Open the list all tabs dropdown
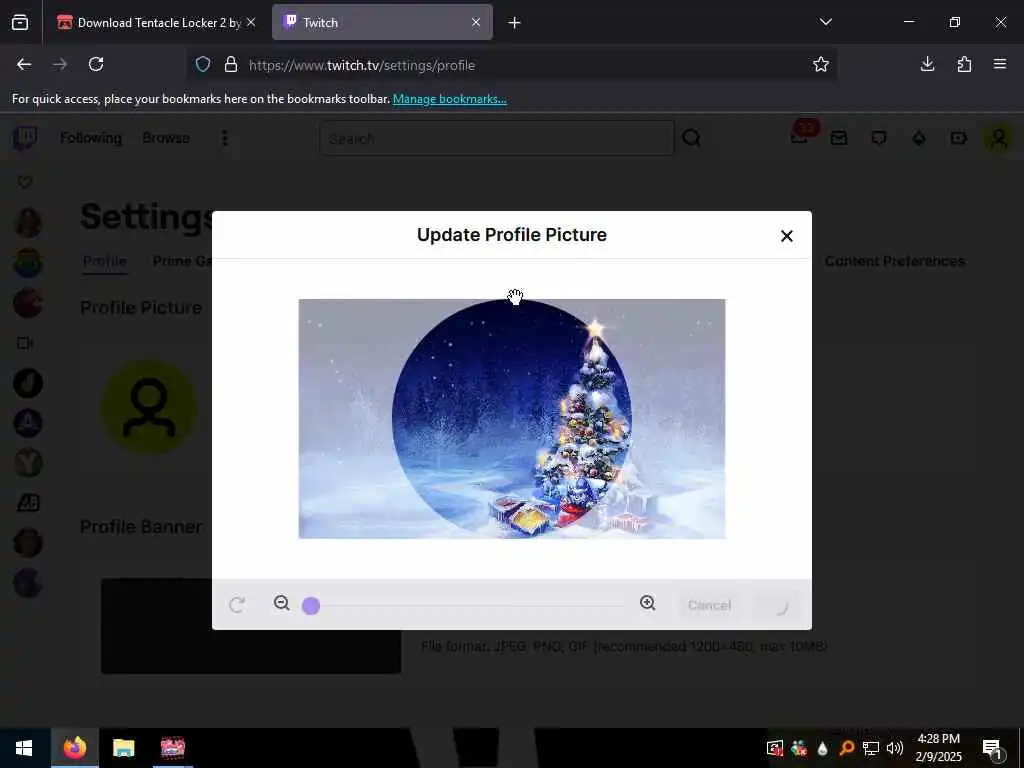Viewport: 1024px width, 768px height. [x=825, y=22]
